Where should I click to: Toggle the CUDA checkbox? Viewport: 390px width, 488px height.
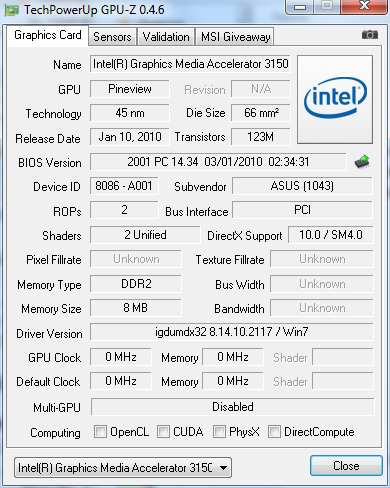[163, 432]
